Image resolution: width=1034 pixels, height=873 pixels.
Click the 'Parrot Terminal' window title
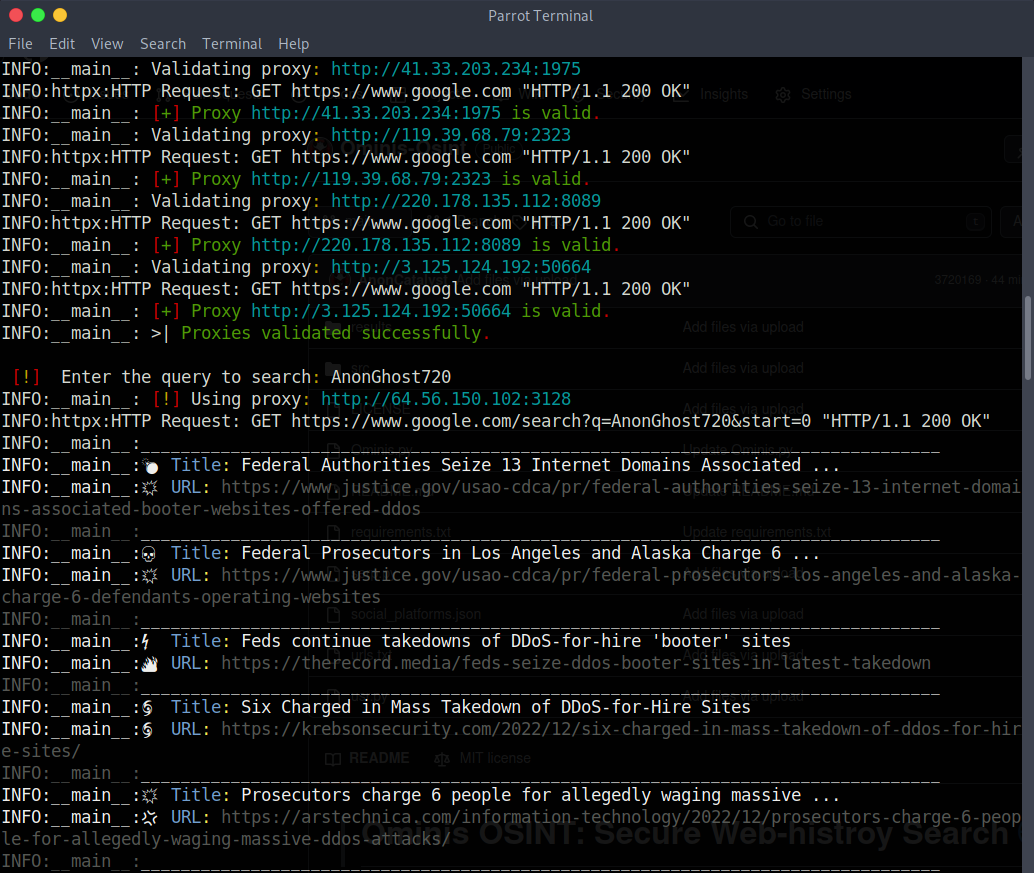pos(540,16)
